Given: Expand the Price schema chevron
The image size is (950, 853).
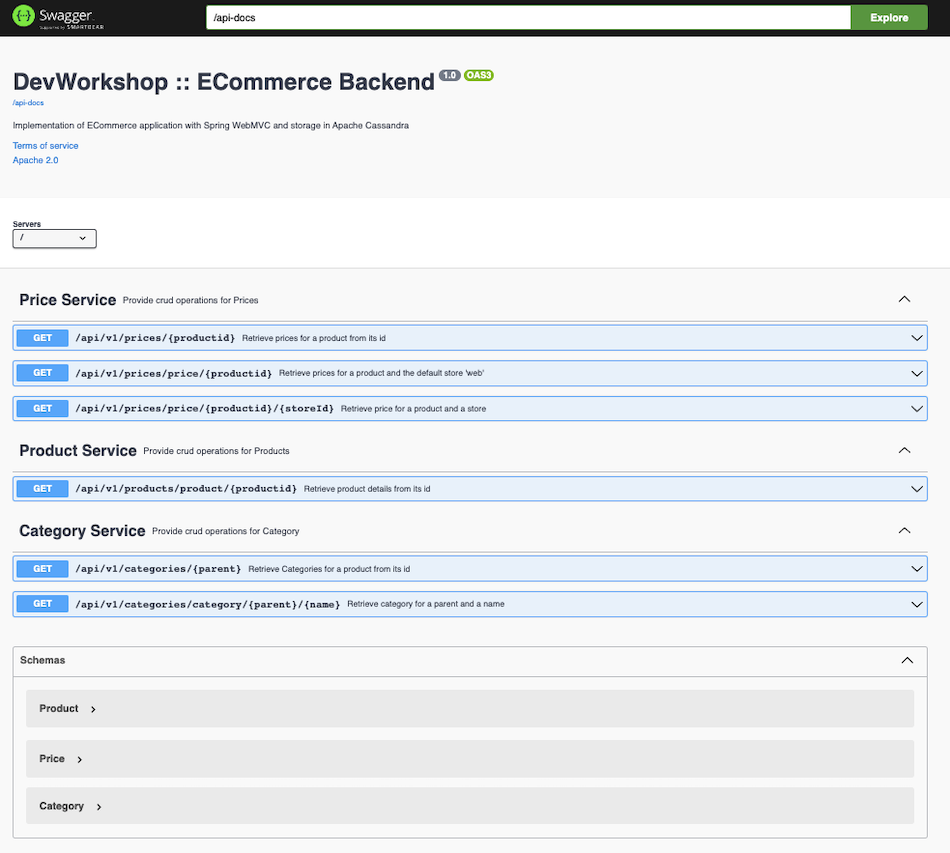Looking at the screenshot, I should click(79, 760).
